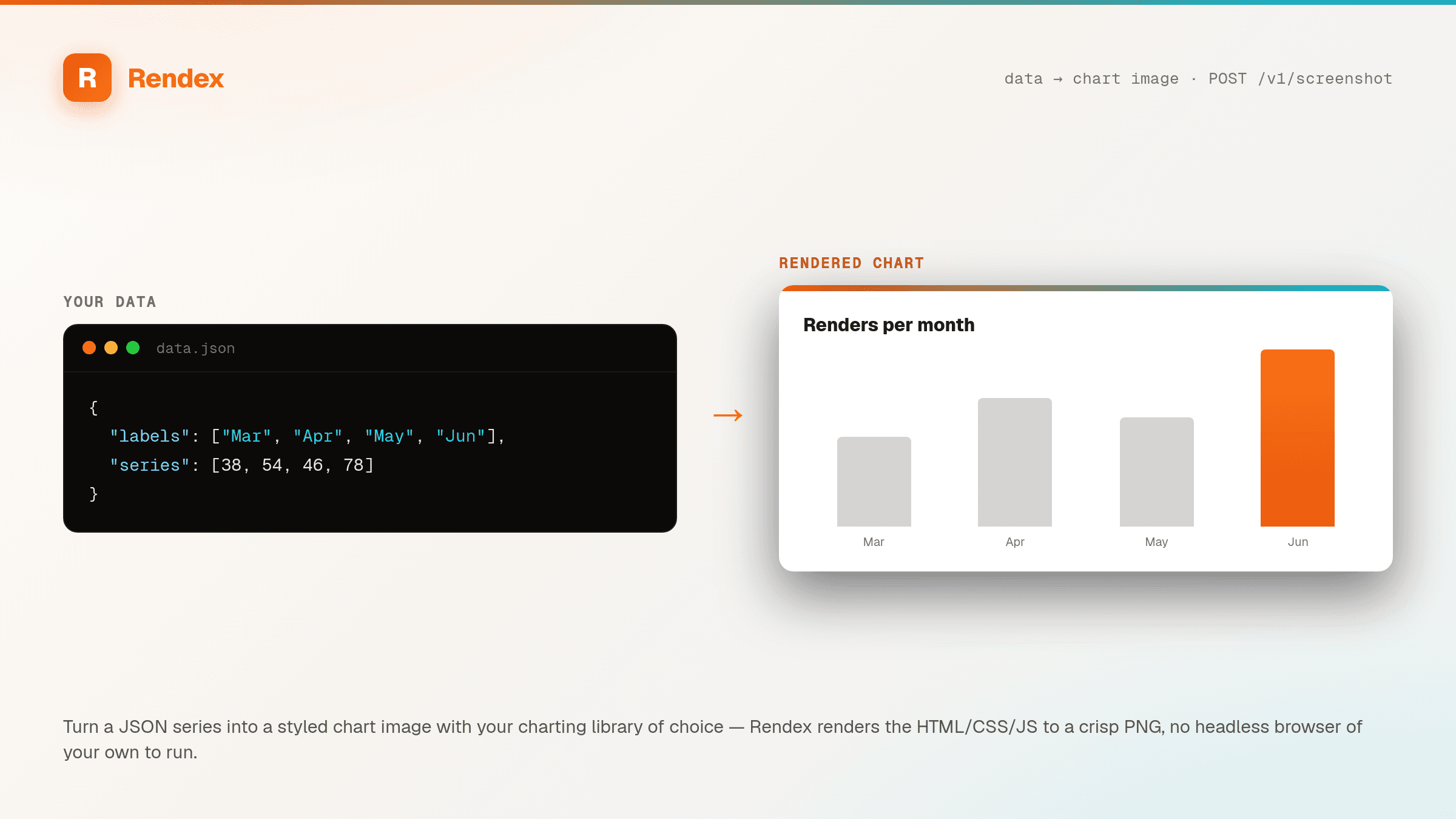This screenshot has width=1456, height=819.
Task: Click the yellow window dot of data.json
Action: click(111, 348)
